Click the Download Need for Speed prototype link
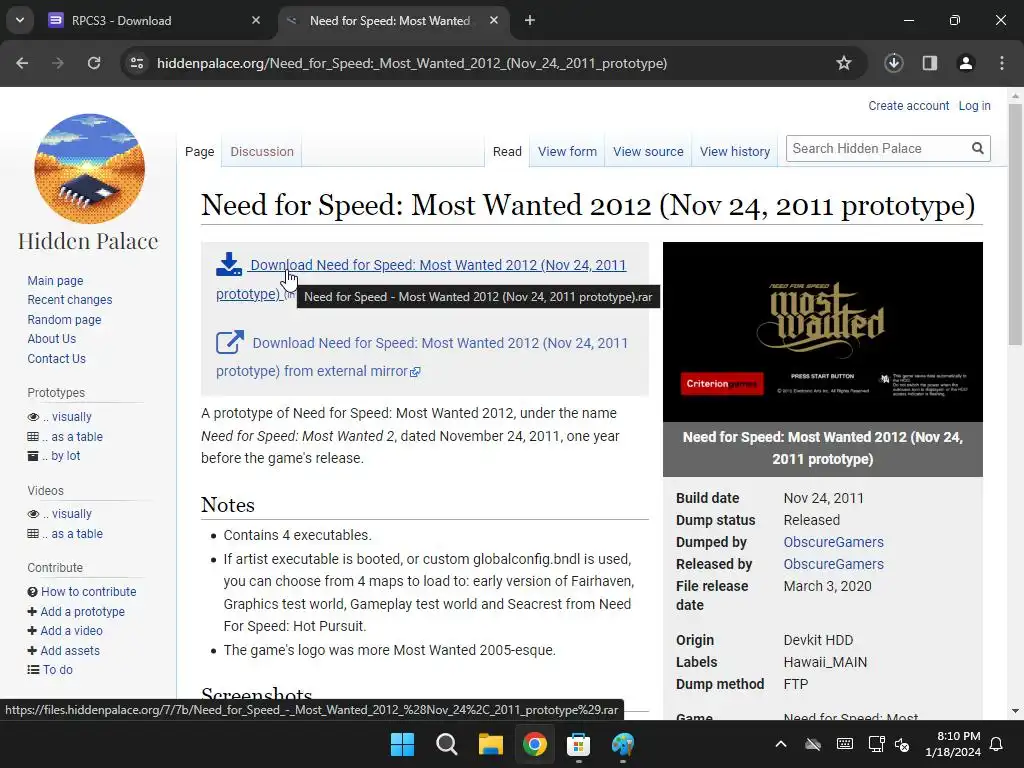1024x768 pixels. coord(438,265)
